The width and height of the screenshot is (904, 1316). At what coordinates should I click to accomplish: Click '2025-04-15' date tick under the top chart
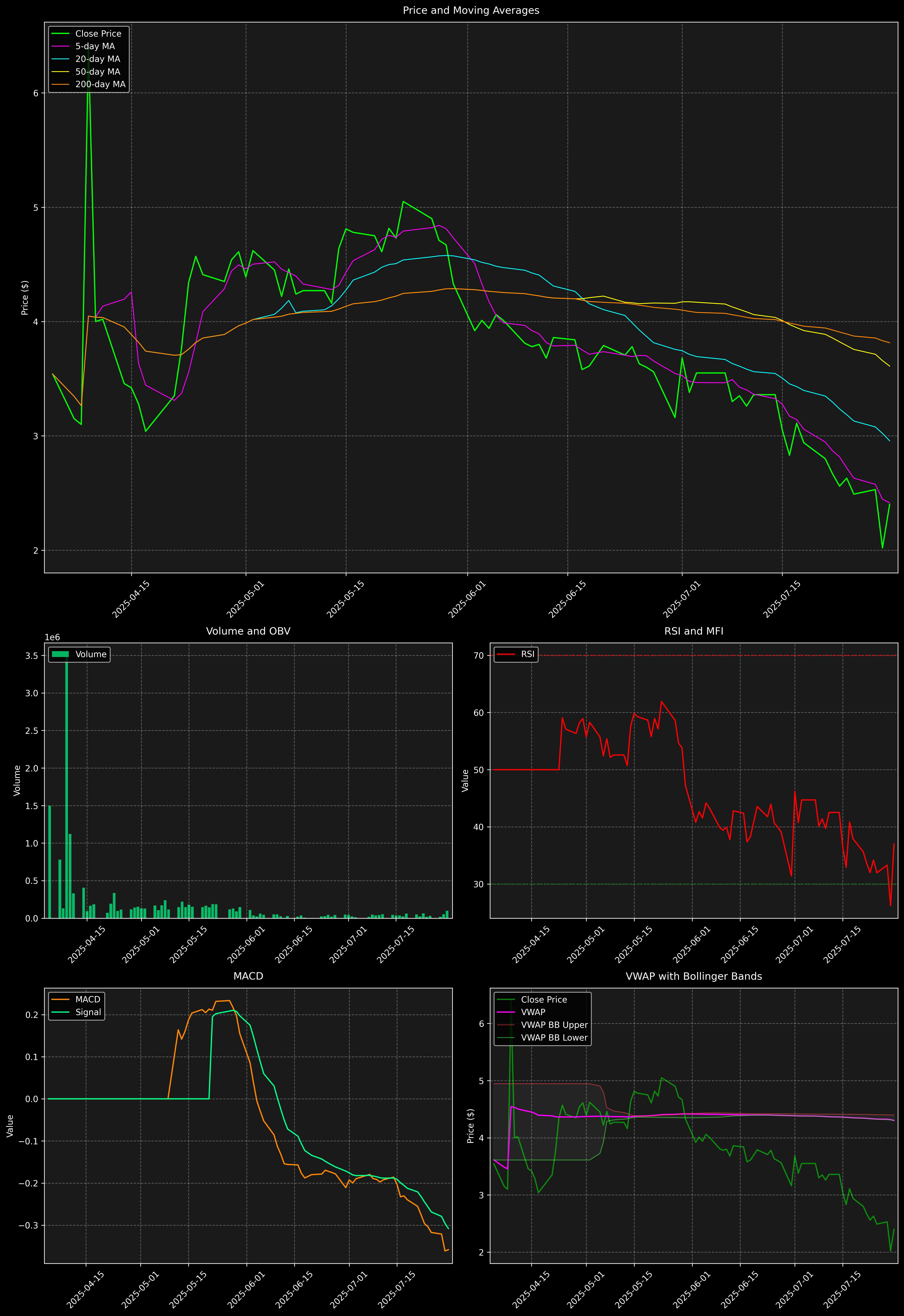(131, 599)
